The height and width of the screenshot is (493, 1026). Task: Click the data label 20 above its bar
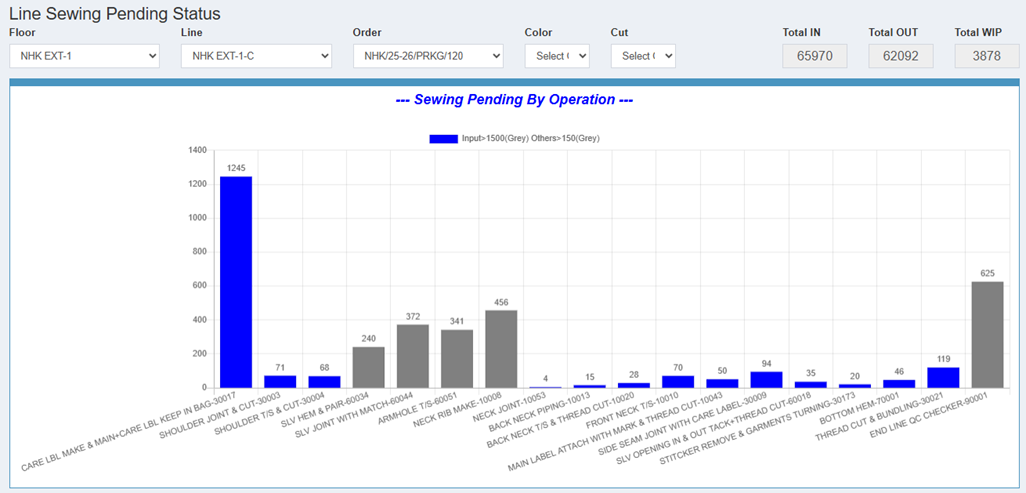pos(855,376)
